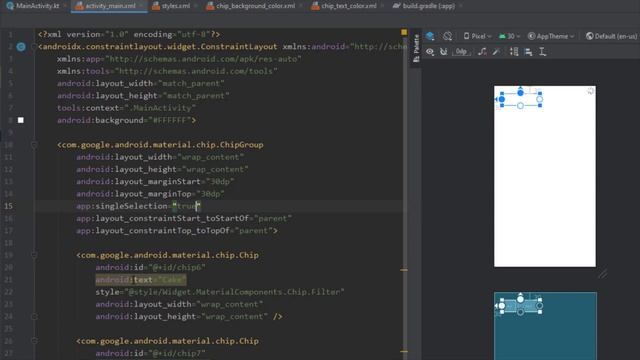This screenshot has width=640, height=360.
Task: Click the xmlns:tools namespace line
Action: [x=167, y=71]
